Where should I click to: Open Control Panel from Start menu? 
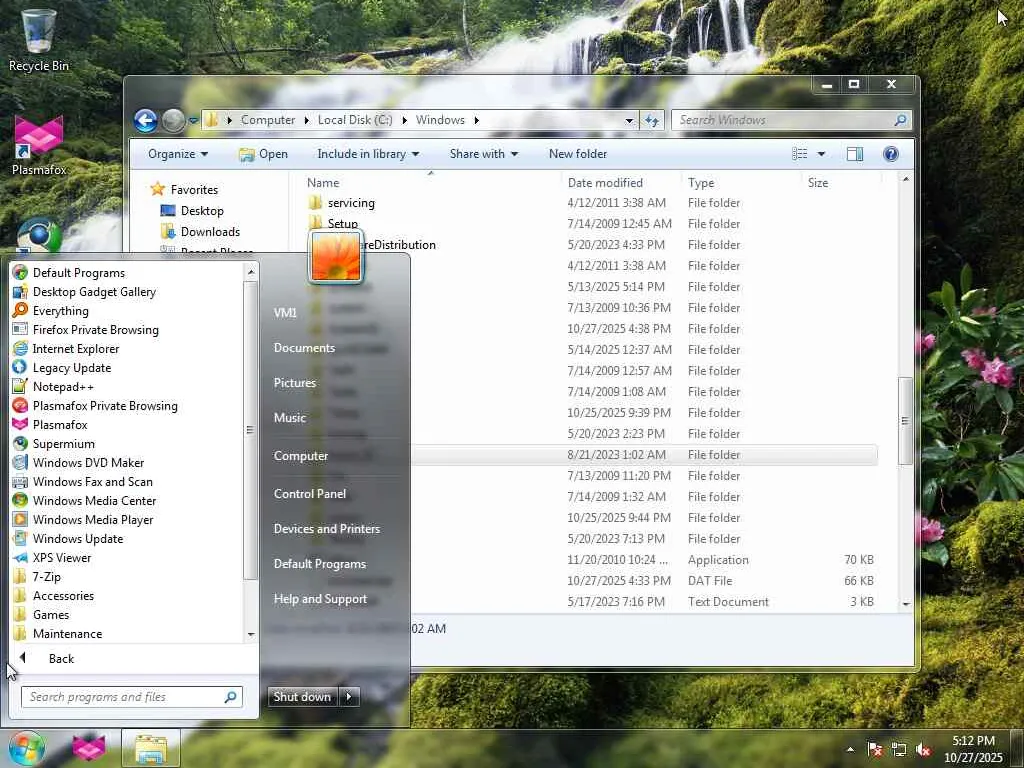tap(310, 494)
